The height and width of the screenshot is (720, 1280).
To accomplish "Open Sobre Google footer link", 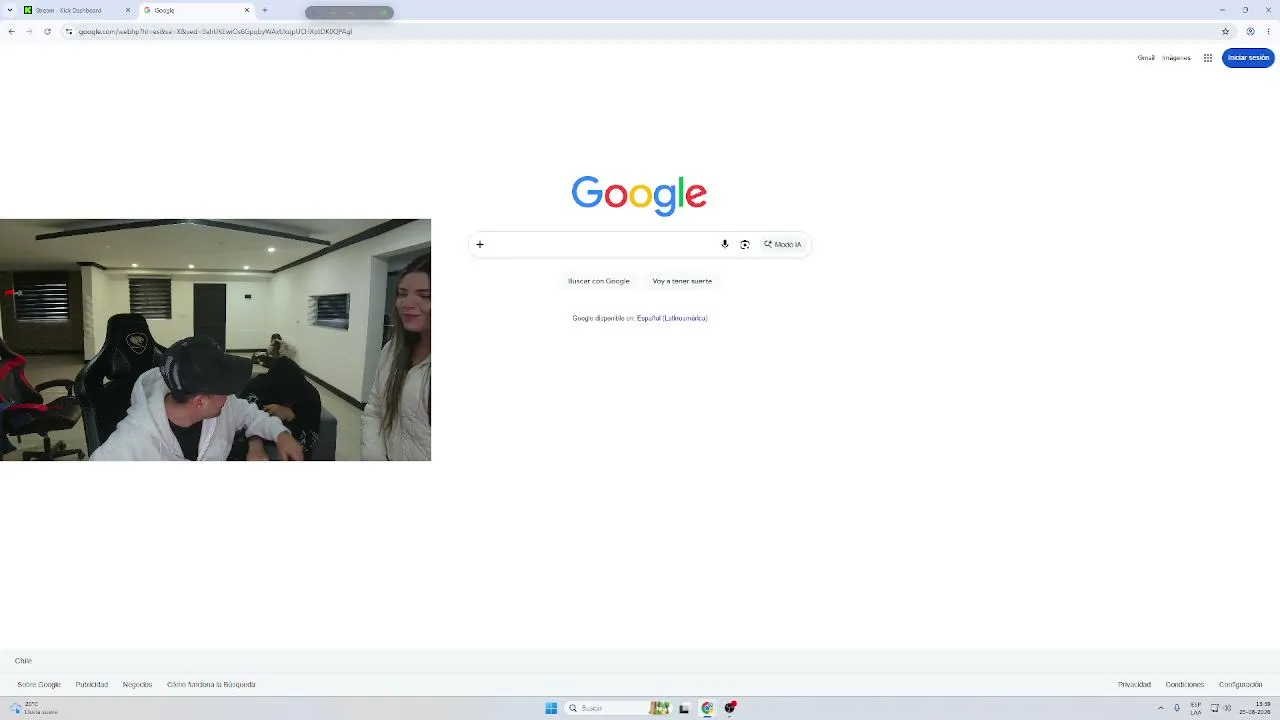I will pyautogui.click(x=39, y=685).
